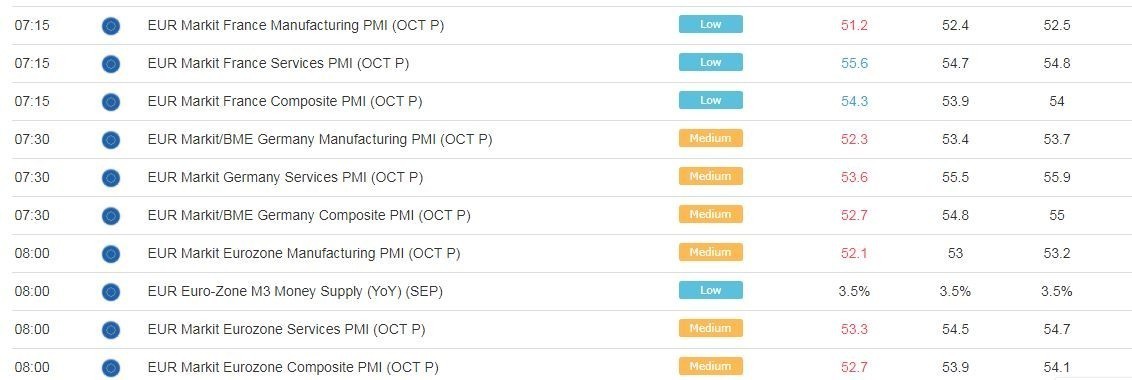Open EUR Markit Eurozone Services PMI event

[286, 329]
